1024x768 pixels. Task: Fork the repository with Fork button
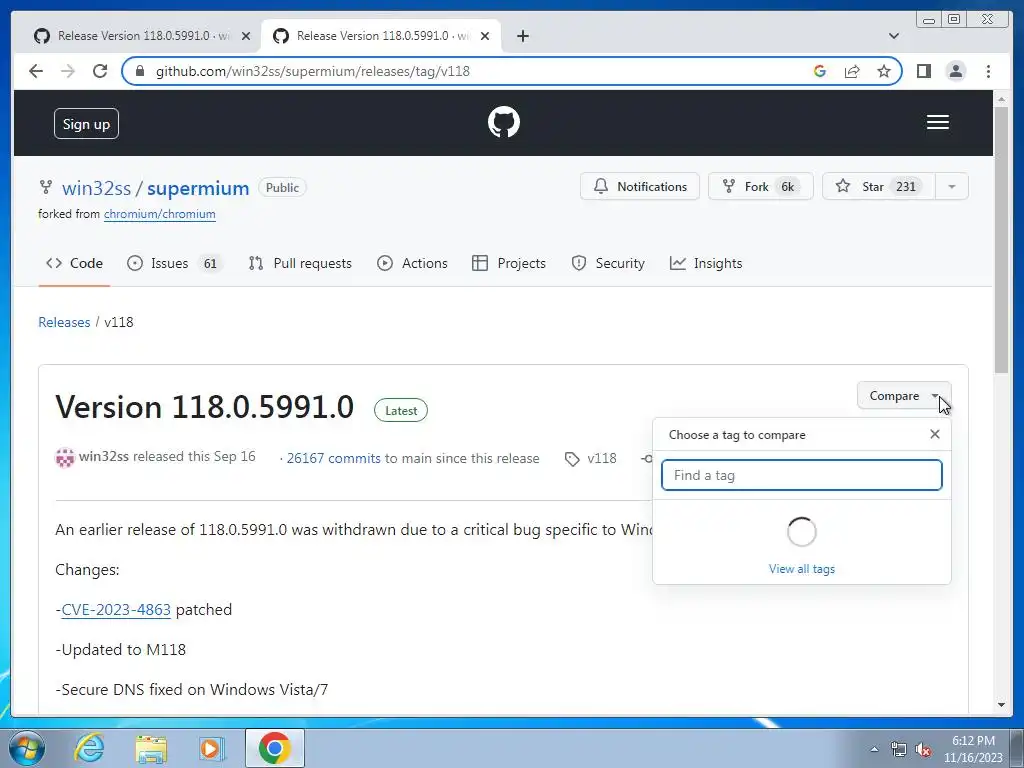coord(760,187)
